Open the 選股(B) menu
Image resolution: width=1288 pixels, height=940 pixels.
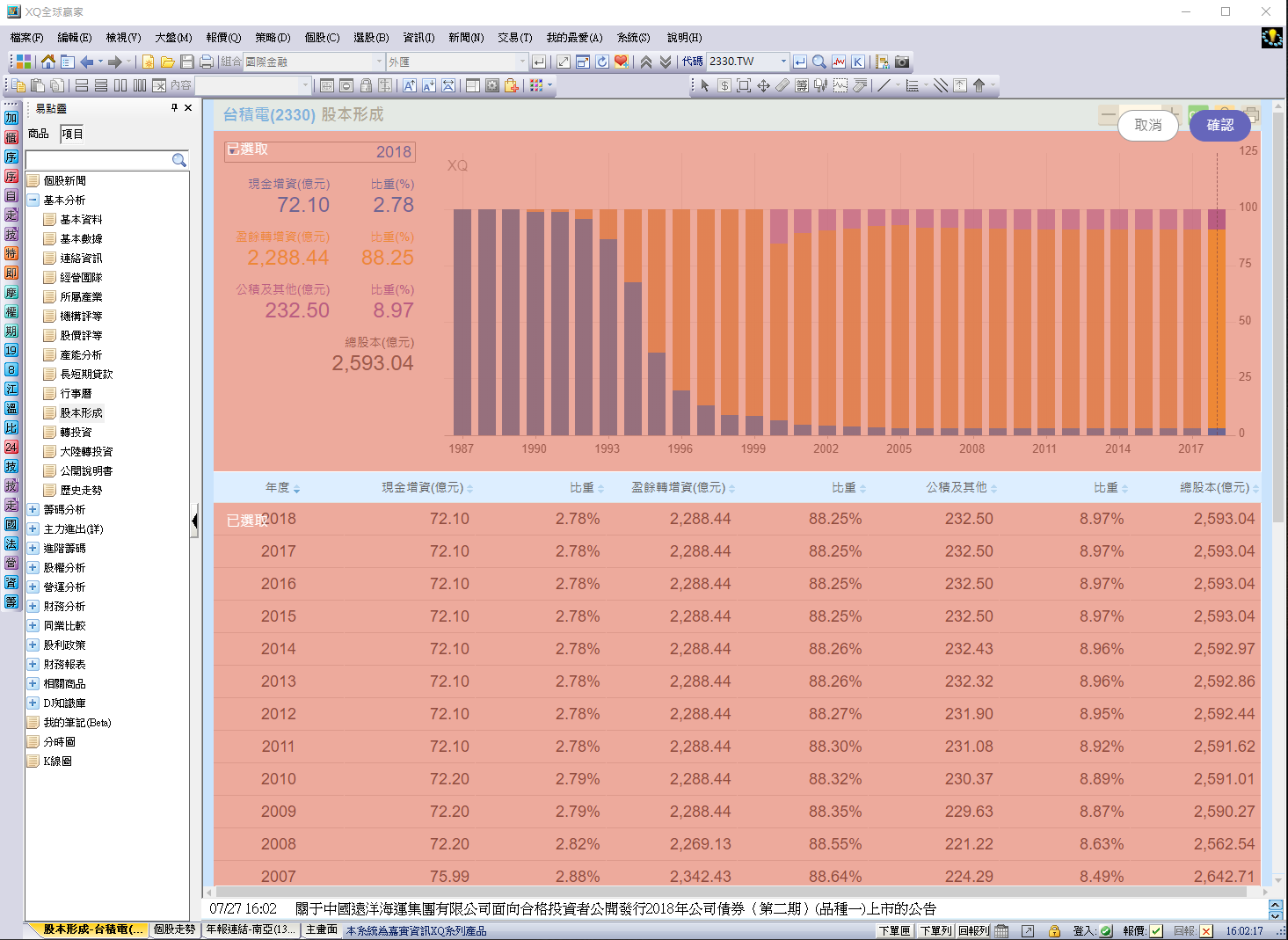pos(371,37)
